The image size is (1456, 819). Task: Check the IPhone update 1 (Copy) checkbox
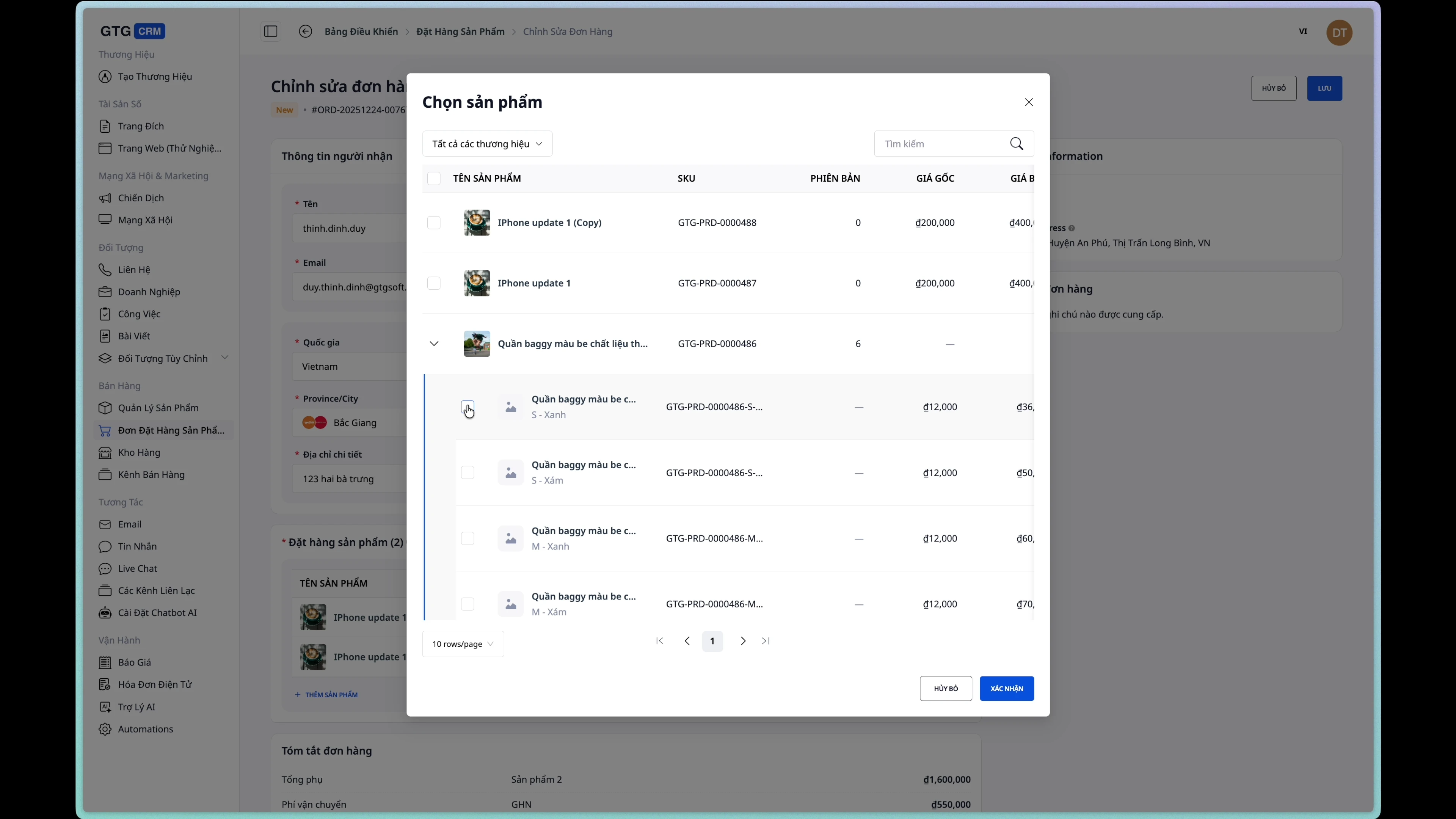(433, 223)
